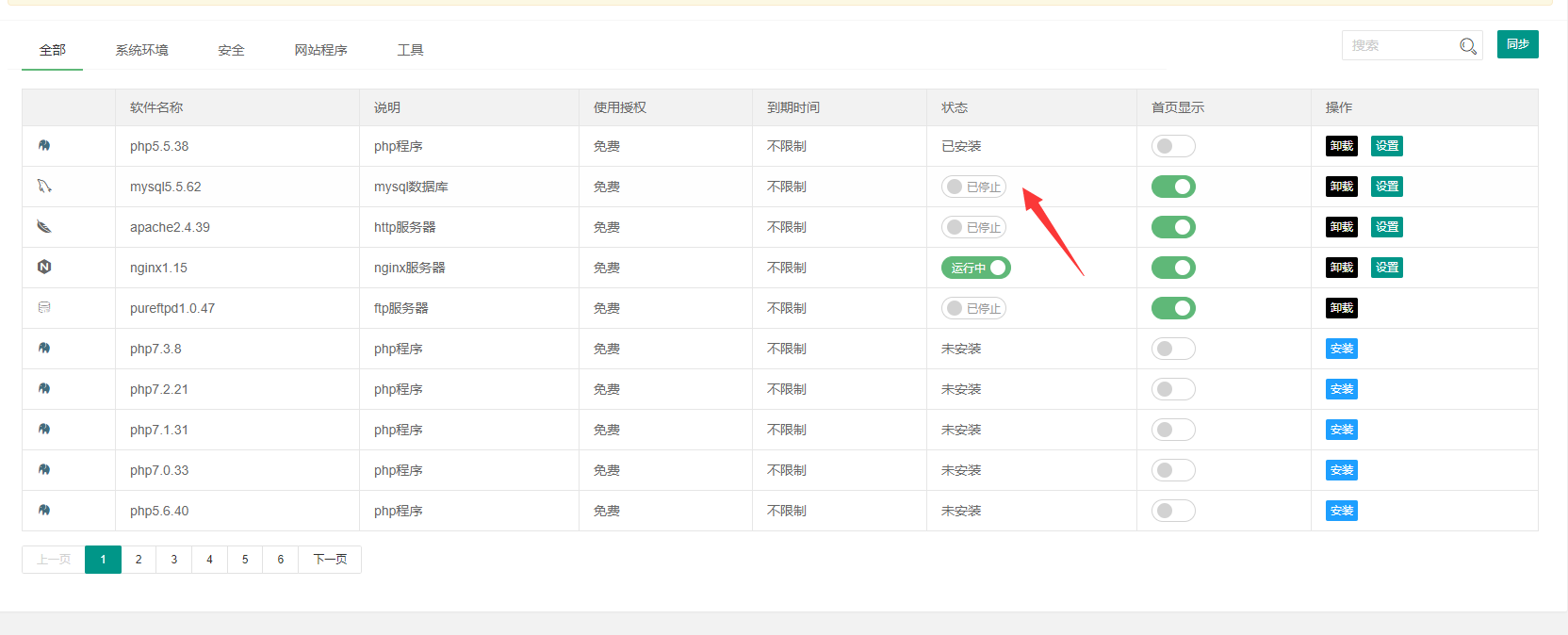
Task: Enable homepage display for php7.1.31
Action: click(x=1173, y=430)
